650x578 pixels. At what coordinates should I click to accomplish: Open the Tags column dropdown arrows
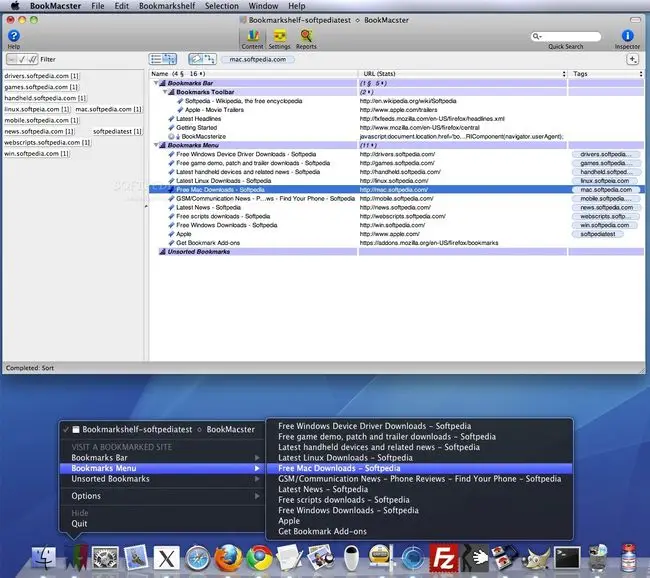(x=641, y=74)
